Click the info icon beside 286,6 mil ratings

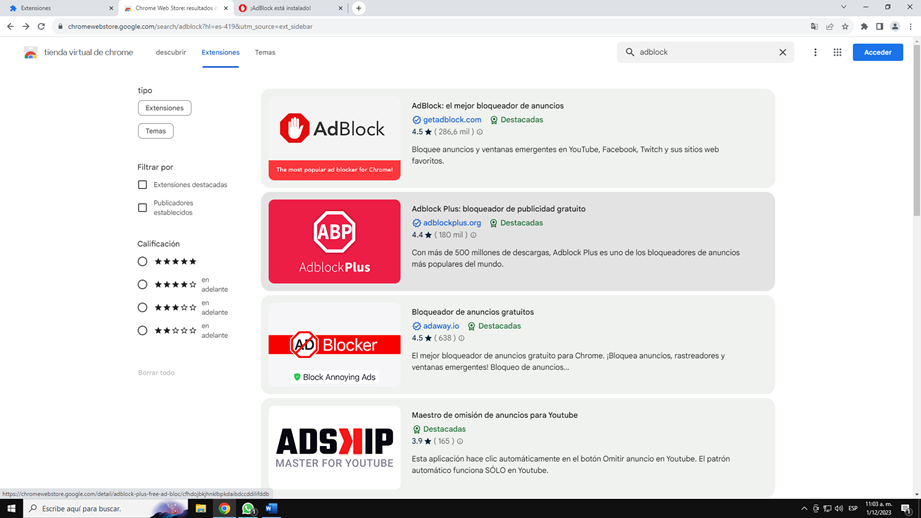[x=480, y=132]
